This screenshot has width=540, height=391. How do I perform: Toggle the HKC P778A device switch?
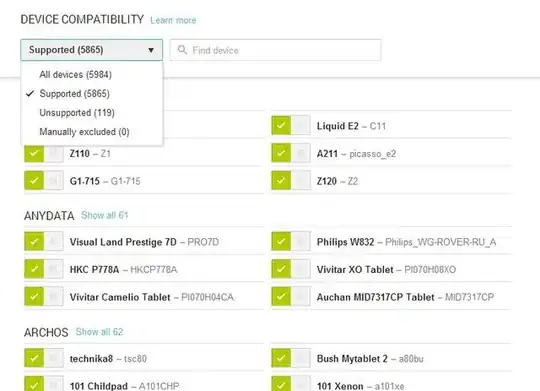pos(44,269)
